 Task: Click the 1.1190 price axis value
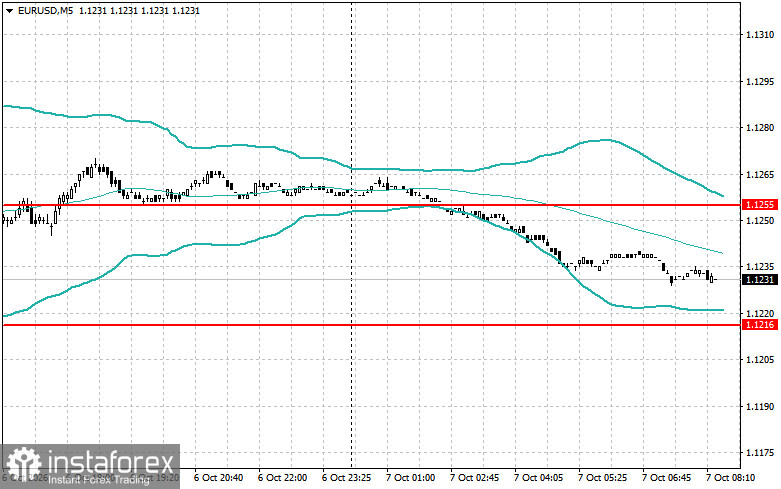point(760,406)
